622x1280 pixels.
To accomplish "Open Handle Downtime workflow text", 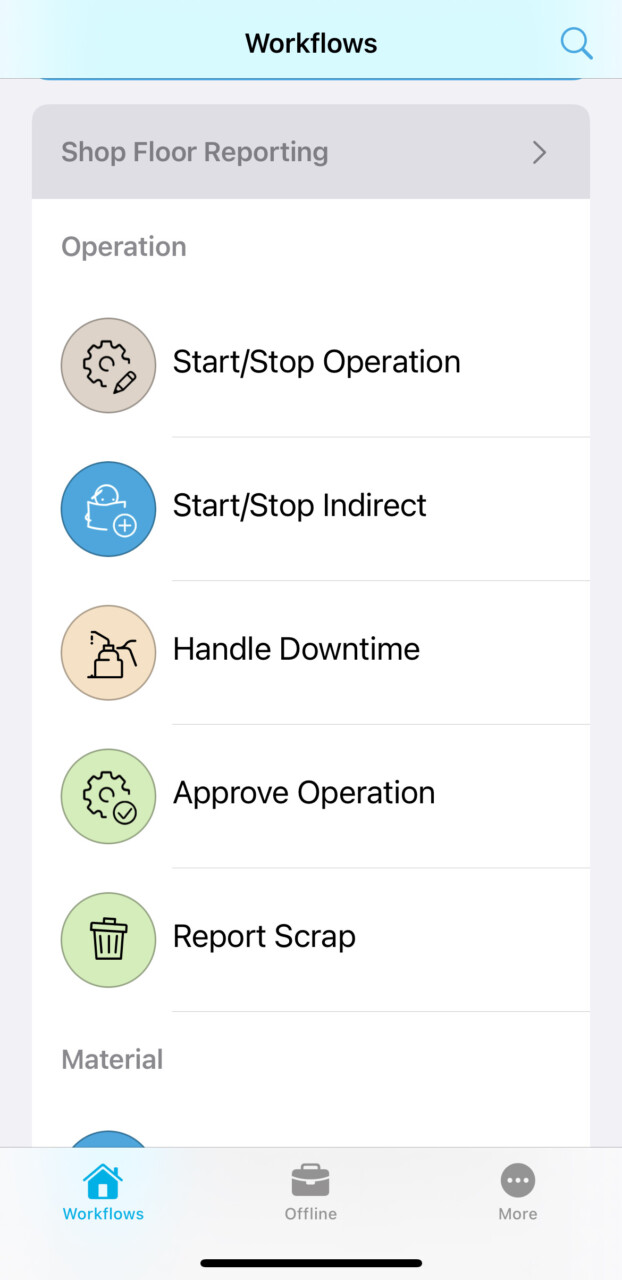I will coord(296,649).
